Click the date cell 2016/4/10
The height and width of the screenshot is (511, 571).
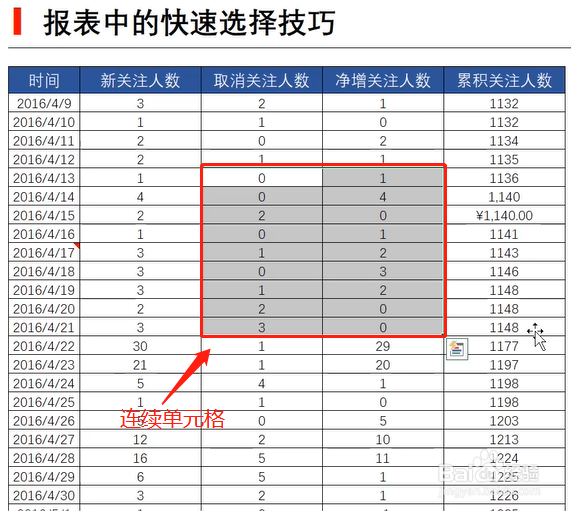tap(44, 122)
